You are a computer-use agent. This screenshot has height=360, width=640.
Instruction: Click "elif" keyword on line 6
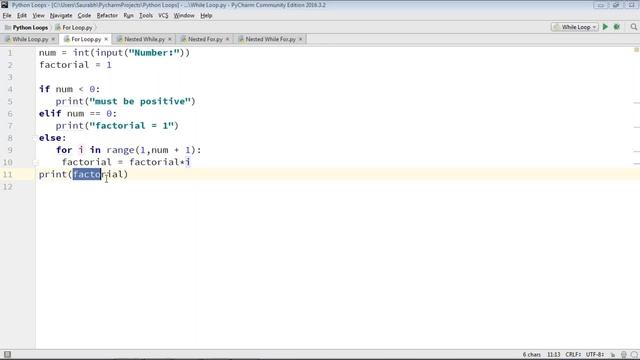[50, 113]
